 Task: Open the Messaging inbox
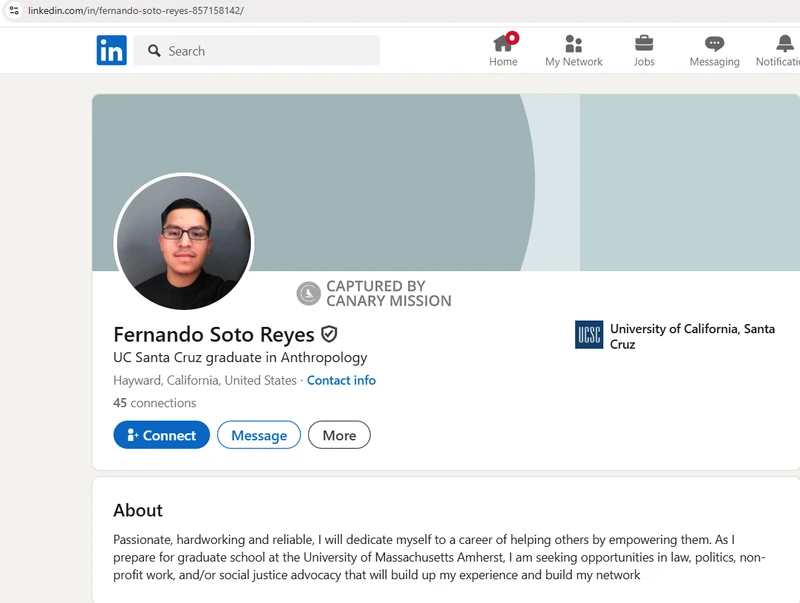click(714, 51)
